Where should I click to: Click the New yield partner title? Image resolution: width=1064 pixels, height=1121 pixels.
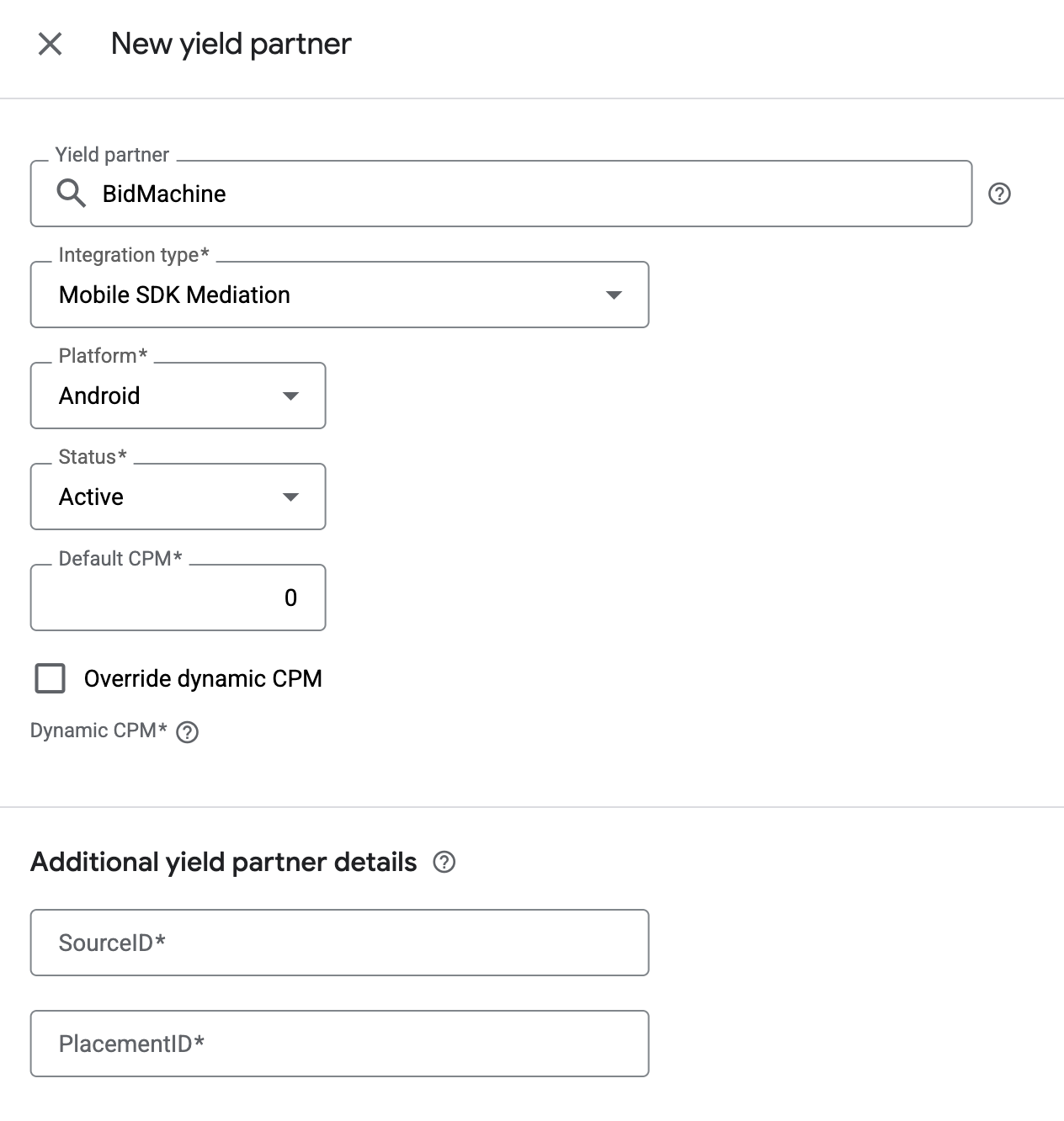tap(231, 44)
